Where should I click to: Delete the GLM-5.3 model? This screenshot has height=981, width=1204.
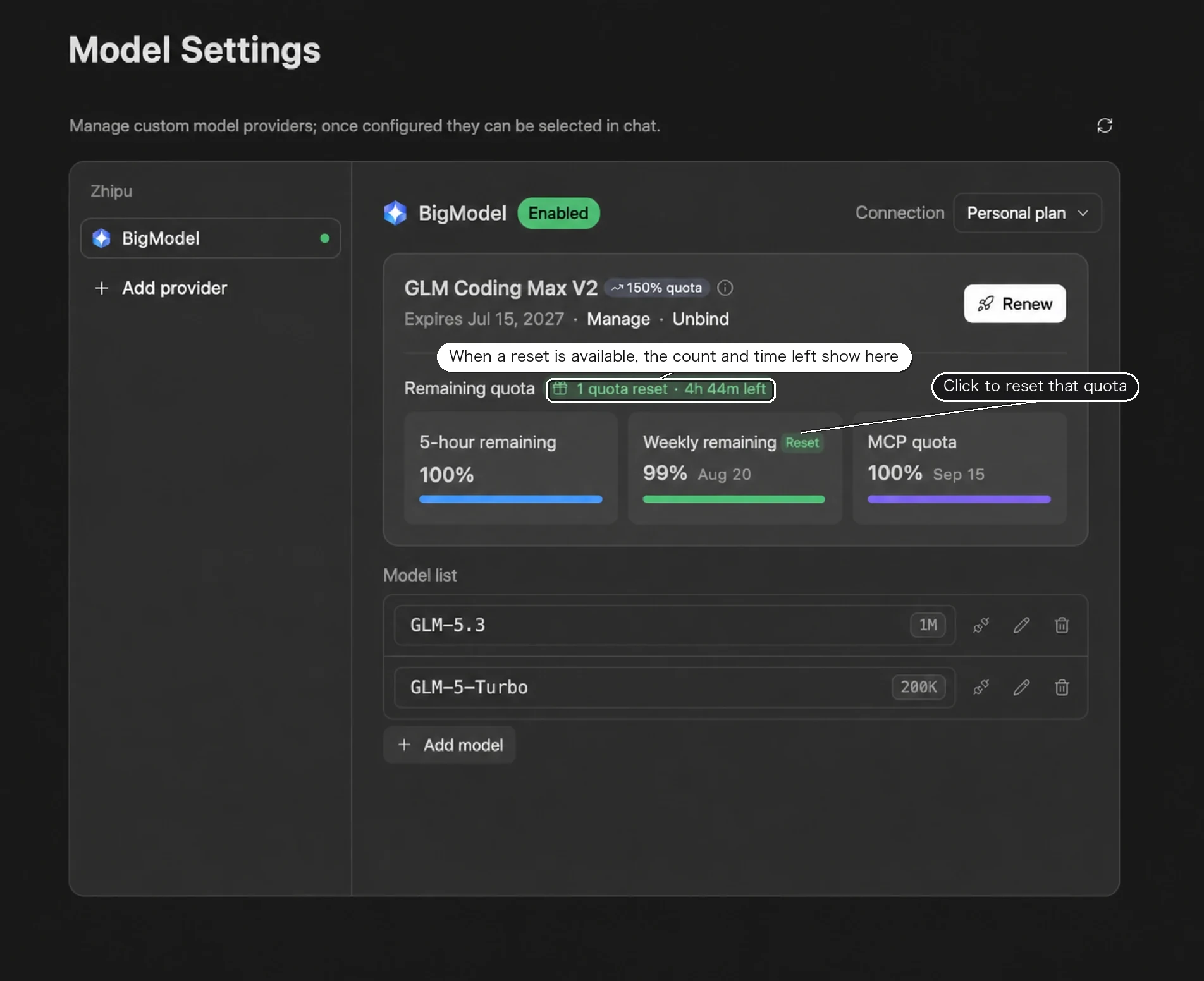click(1062, 625)
